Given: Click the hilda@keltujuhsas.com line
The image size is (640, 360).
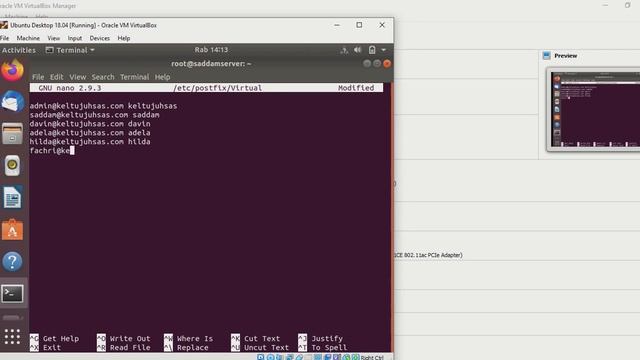Looking at the screenshot, I should (90, 142).
